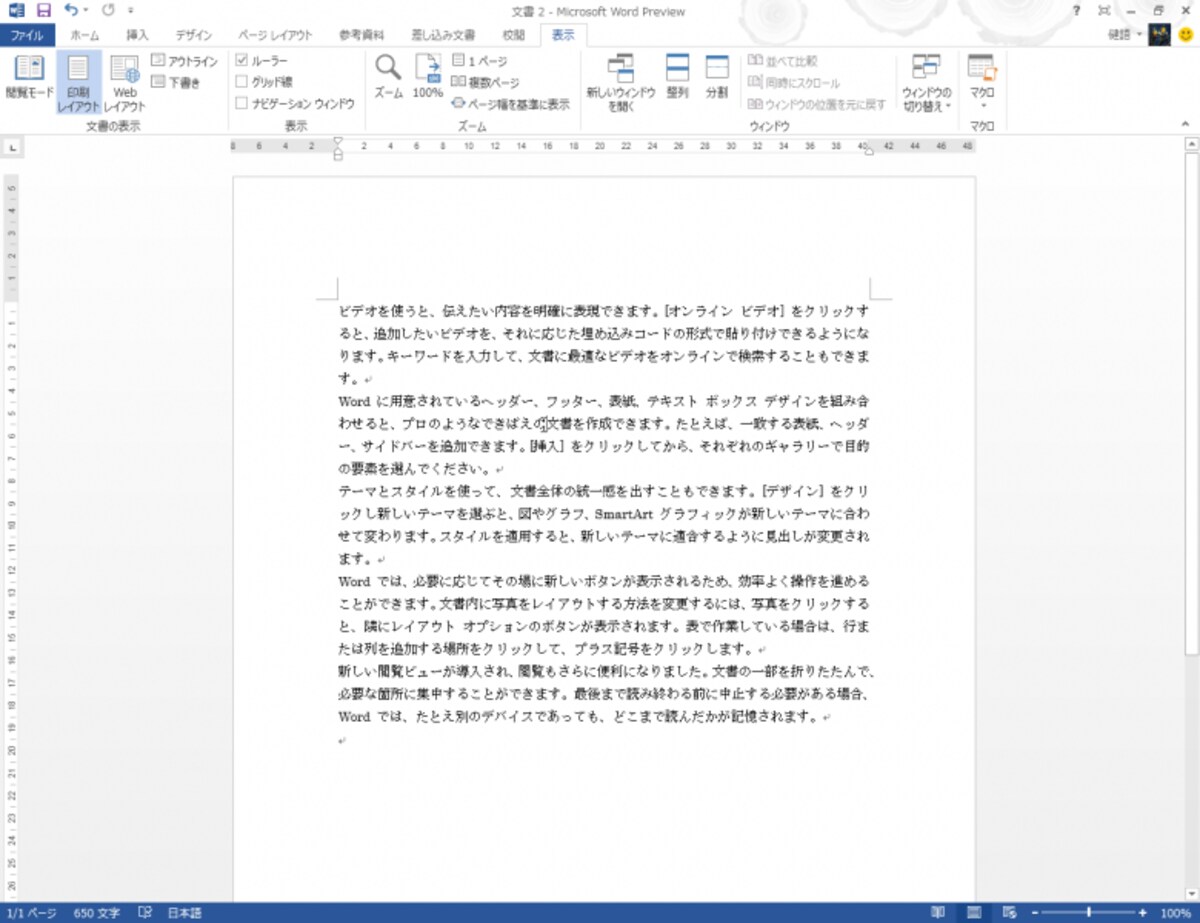Click 分割 (Split) window
The width and height of the screenshot is (1200, 923).
click(x=717, y=78)
